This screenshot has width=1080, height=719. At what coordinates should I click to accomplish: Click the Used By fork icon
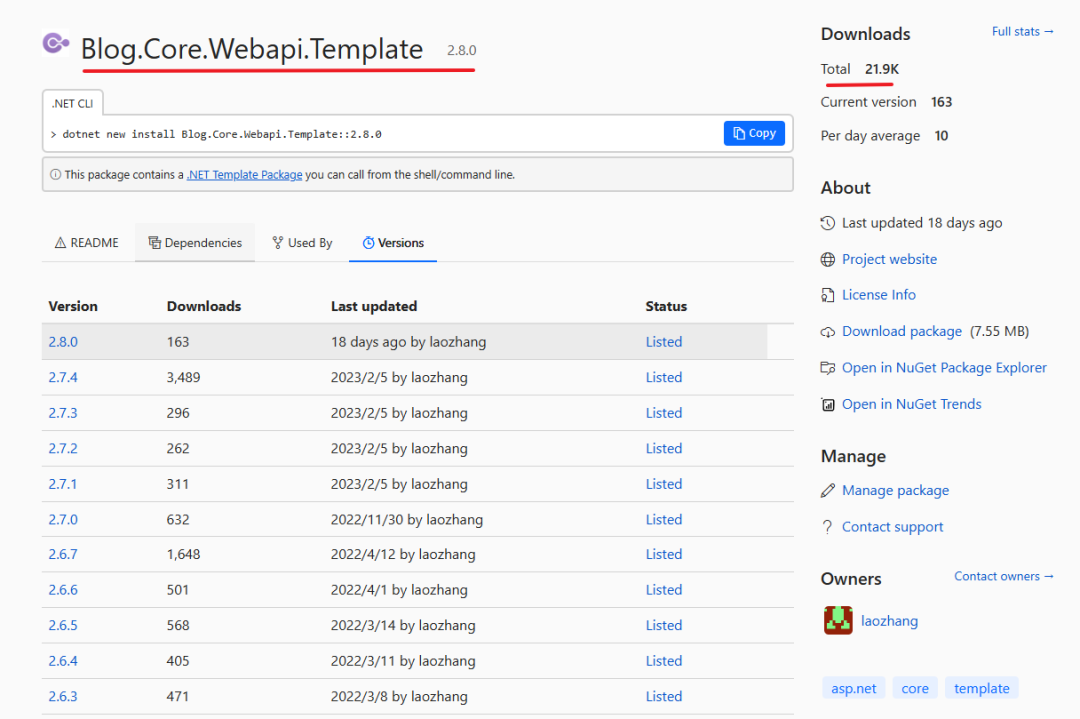pos(278,242)
